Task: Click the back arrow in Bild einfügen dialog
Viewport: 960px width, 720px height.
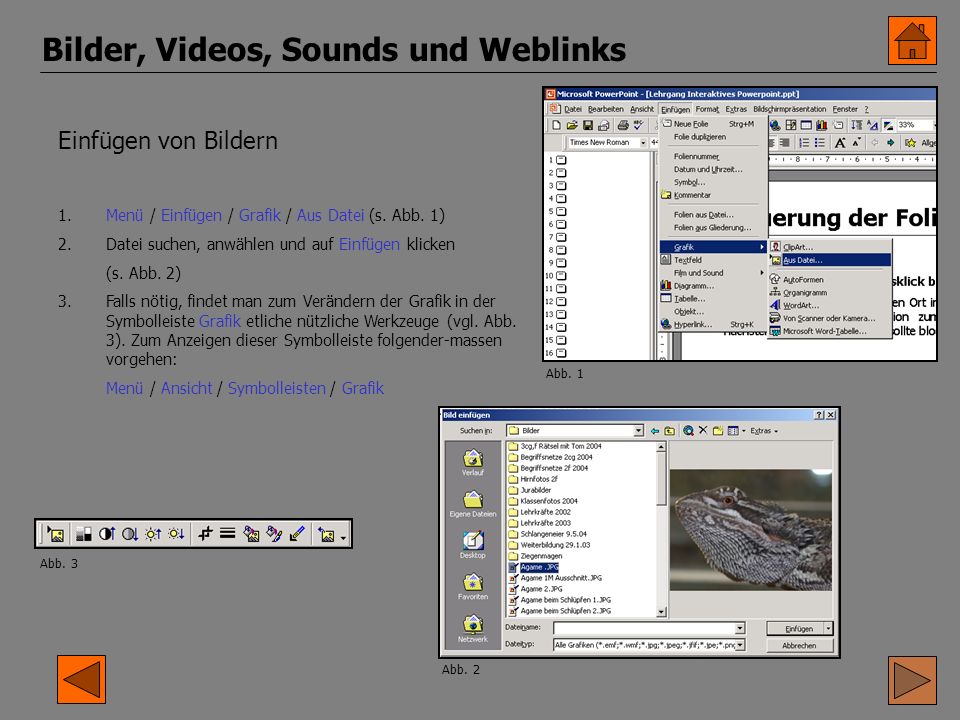Action: (654, 431)
